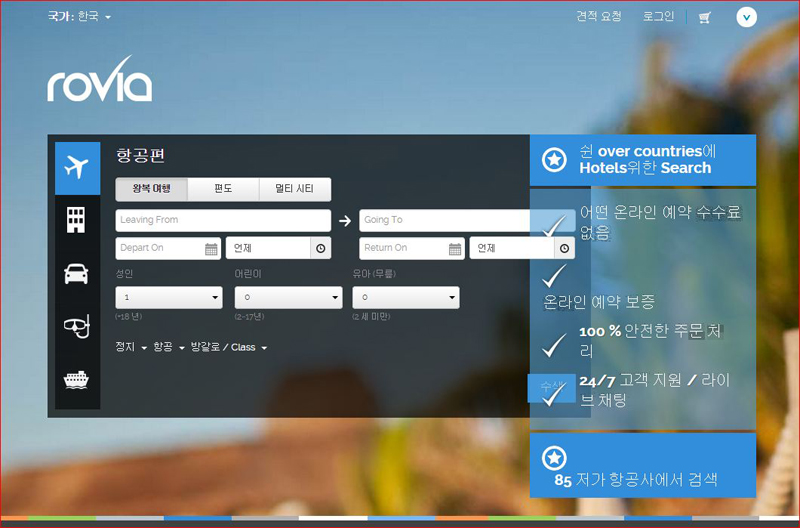800x528 pixels.
Task: Open the 유아 infants count dropdown
Action: click(406, 298)
